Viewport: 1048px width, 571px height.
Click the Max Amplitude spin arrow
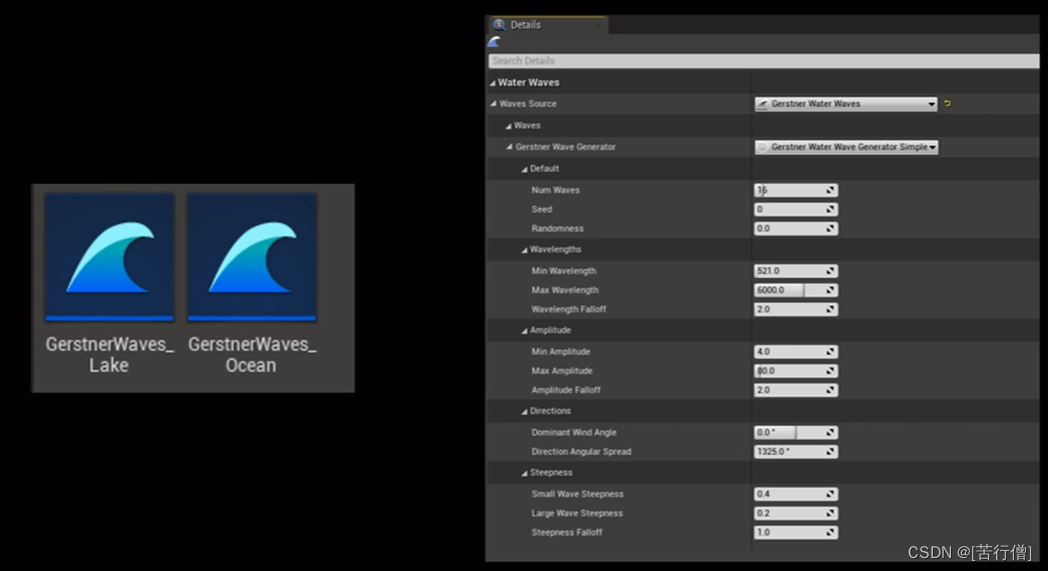[x=831, y=371]
